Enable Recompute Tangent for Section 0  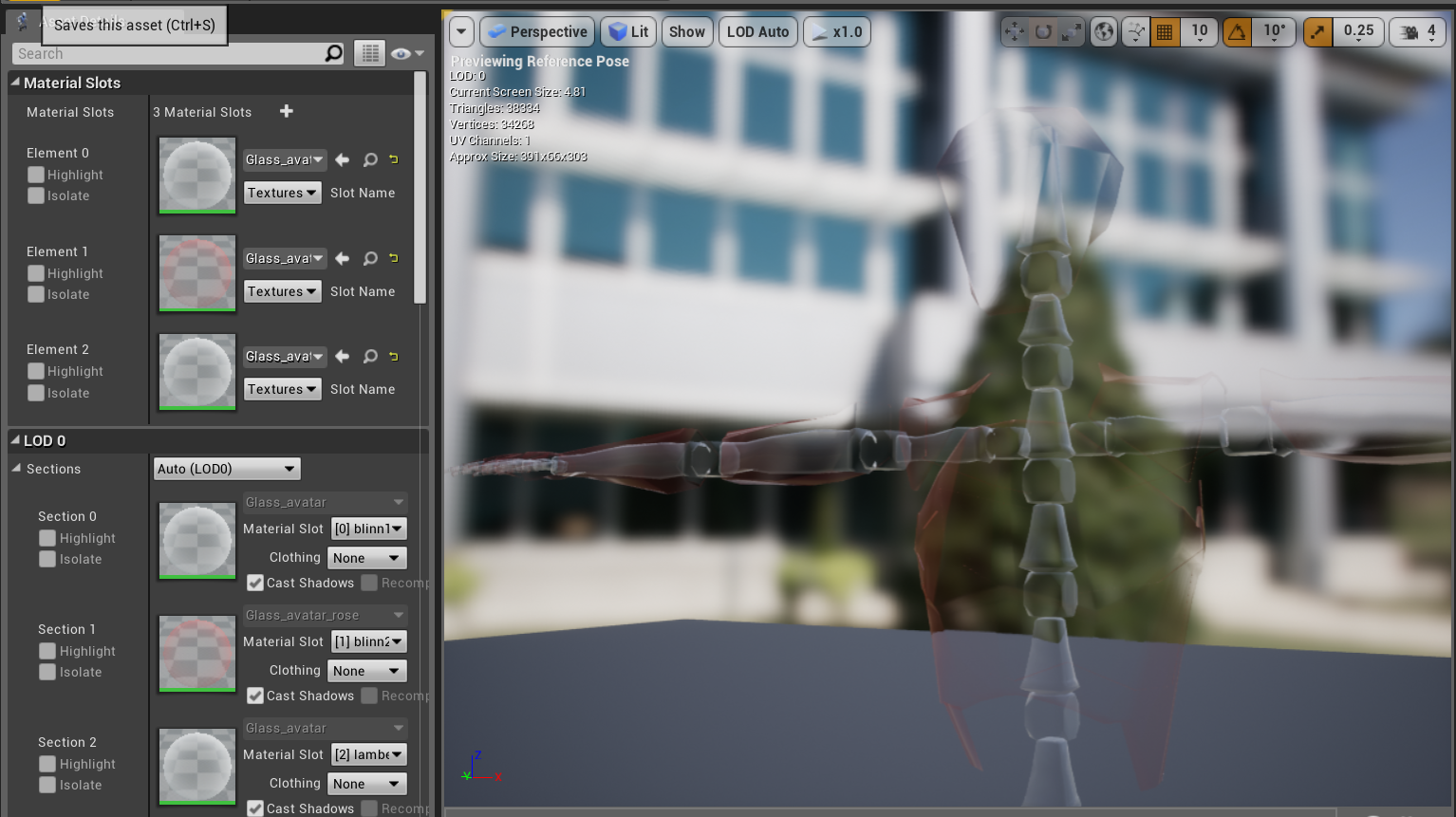click(369, 583)
